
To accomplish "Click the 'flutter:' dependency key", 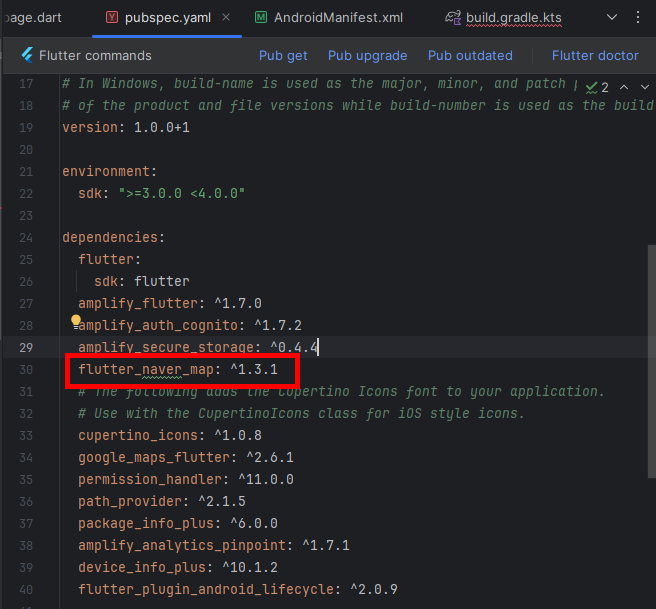I will click(x=110, y=259).
